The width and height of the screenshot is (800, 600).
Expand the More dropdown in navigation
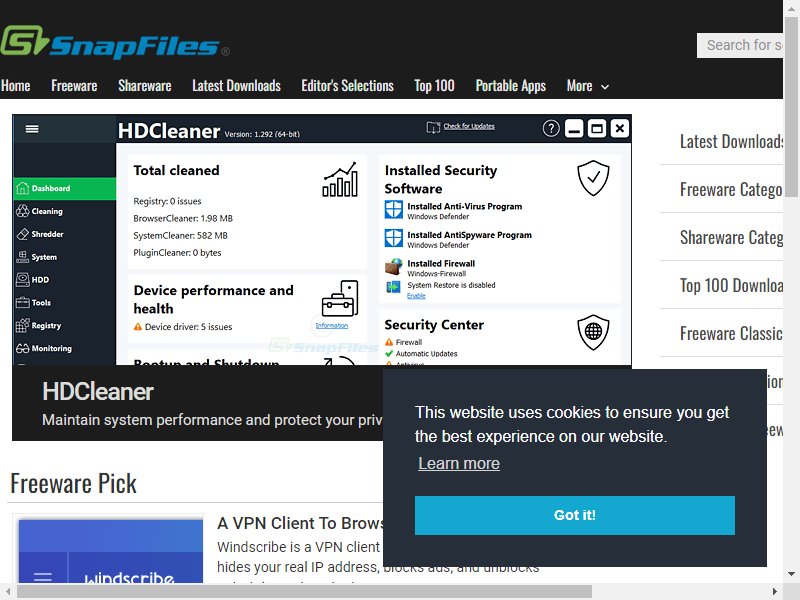588,86
